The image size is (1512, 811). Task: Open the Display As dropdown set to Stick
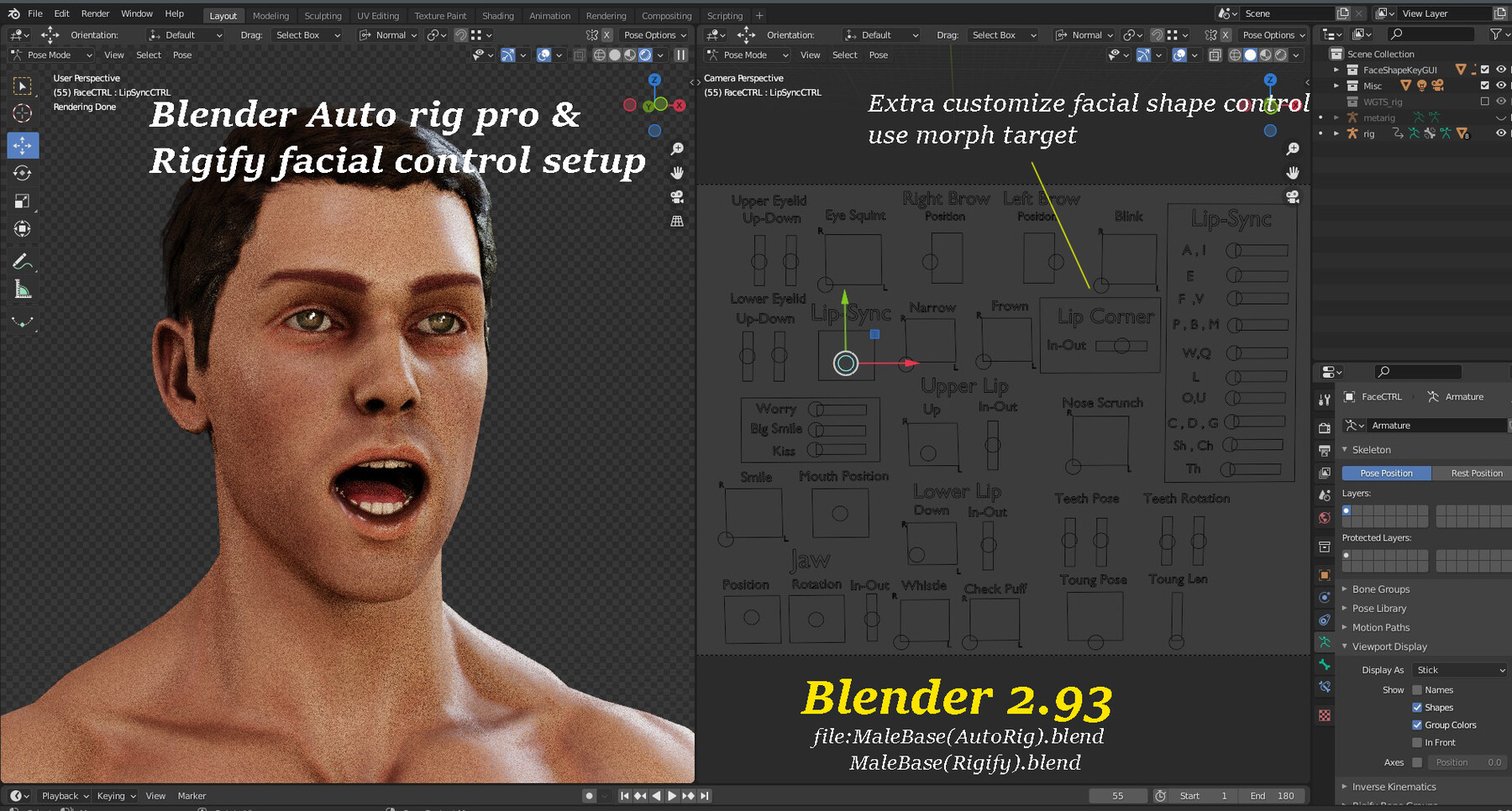point(1459,669)
